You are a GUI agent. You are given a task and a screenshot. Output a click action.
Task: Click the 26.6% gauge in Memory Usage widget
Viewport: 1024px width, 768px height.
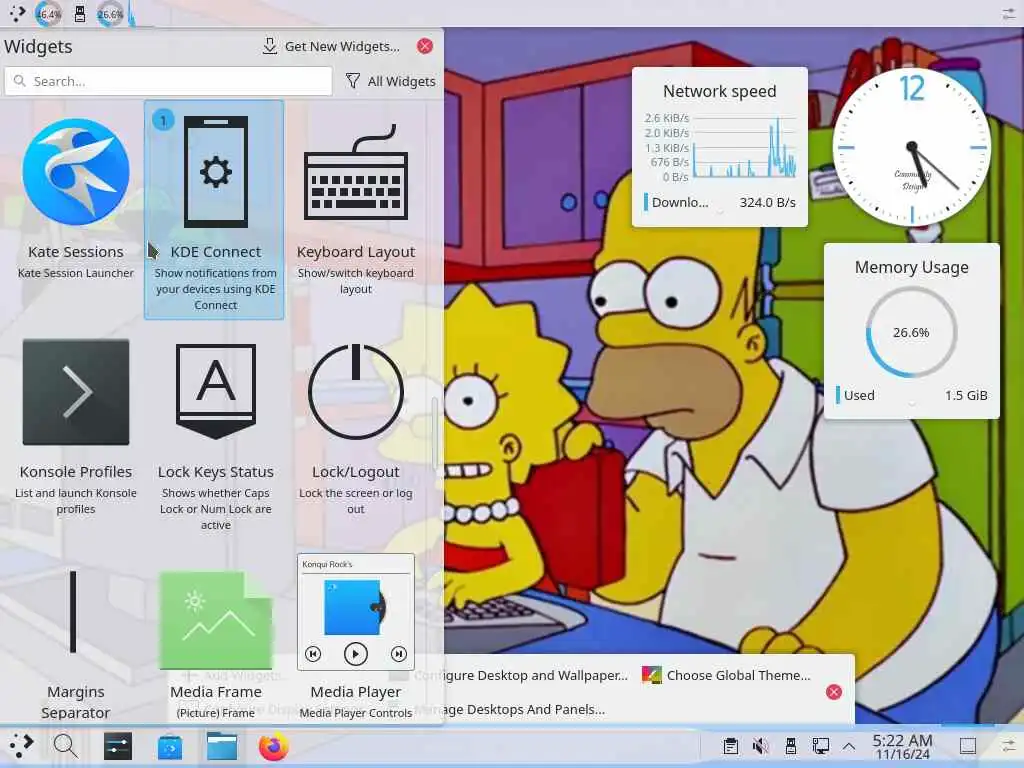(912, 332)
